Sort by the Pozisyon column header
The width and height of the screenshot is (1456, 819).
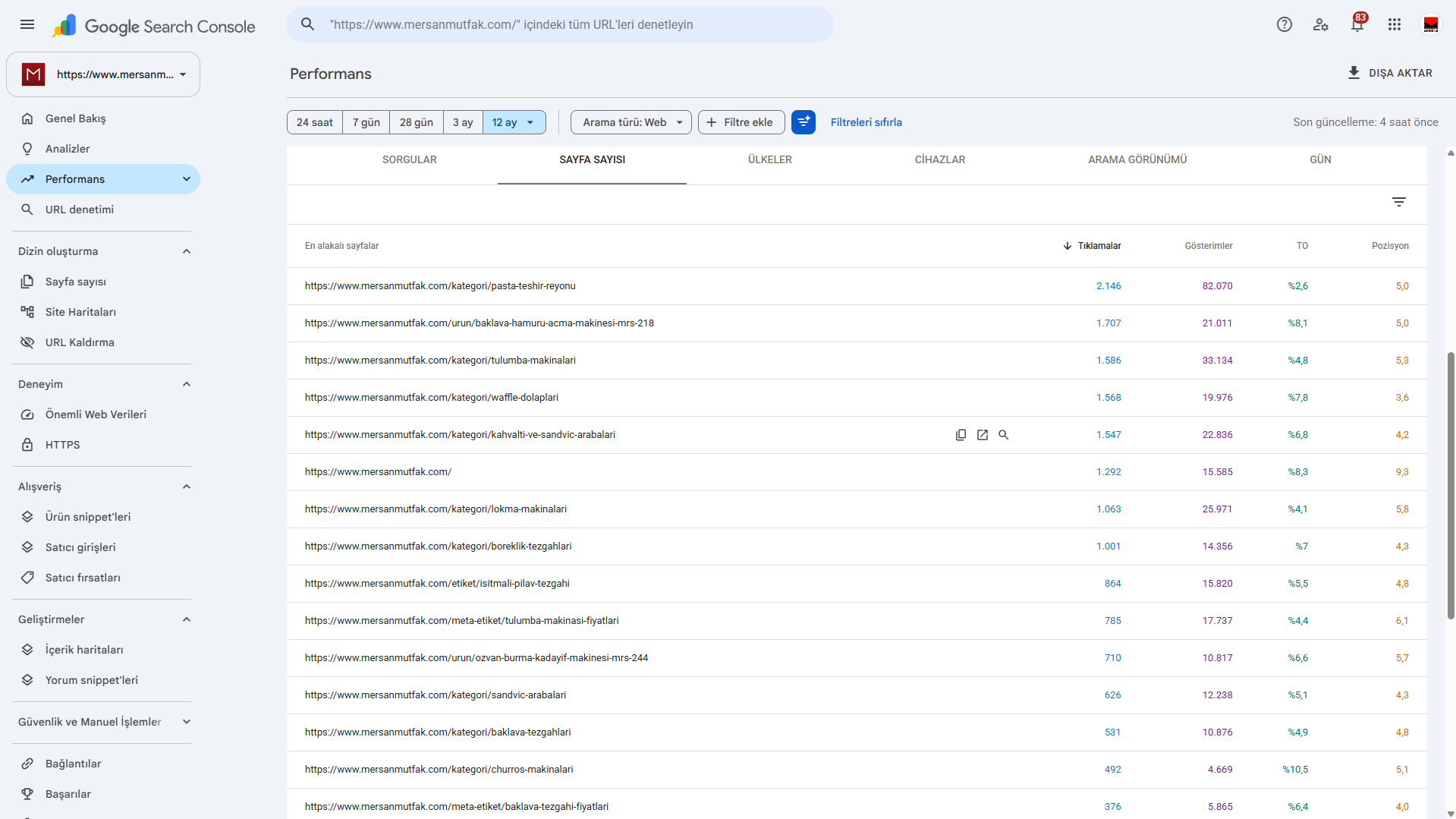tap(1390, 246)
